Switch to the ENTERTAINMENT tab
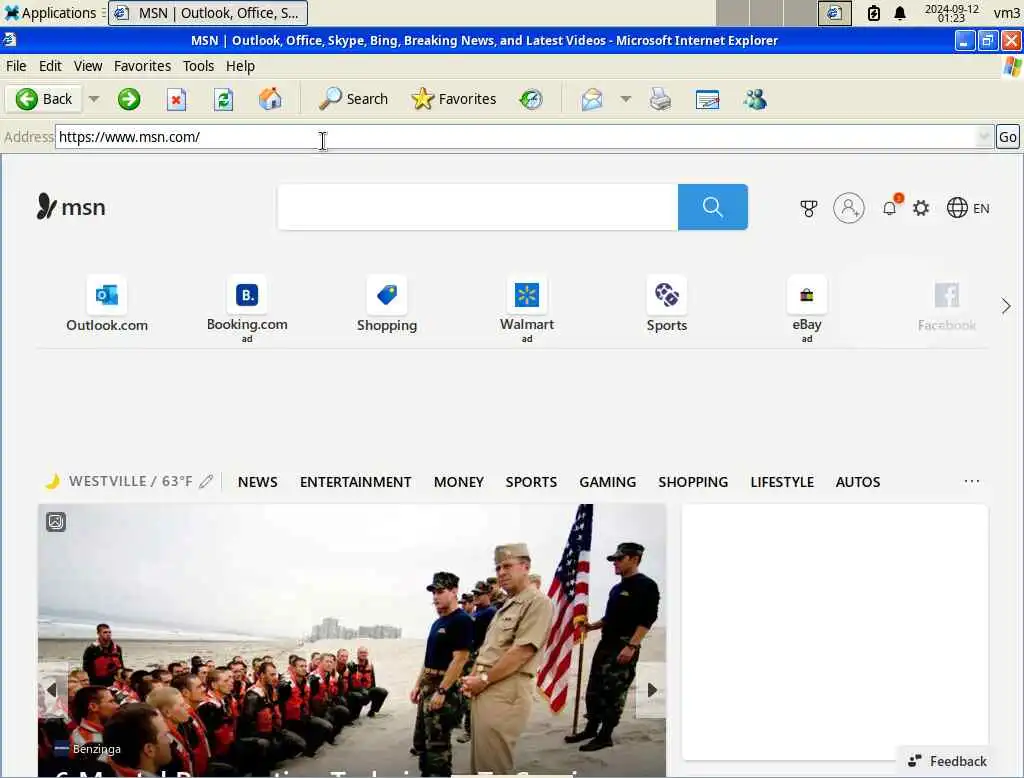 pos(356,482)
